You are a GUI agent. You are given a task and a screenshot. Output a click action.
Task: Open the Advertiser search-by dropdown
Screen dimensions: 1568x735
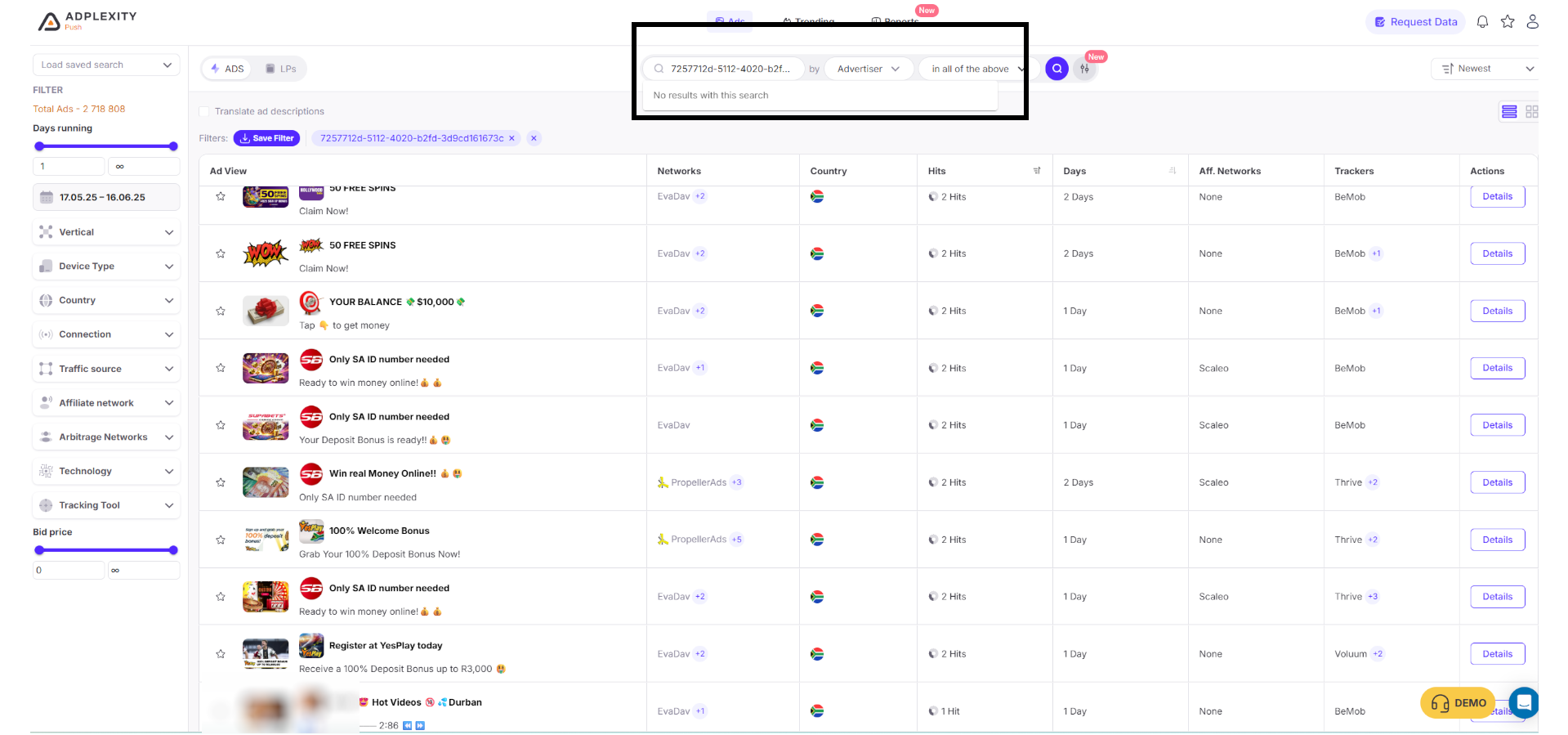click(868, 69)
